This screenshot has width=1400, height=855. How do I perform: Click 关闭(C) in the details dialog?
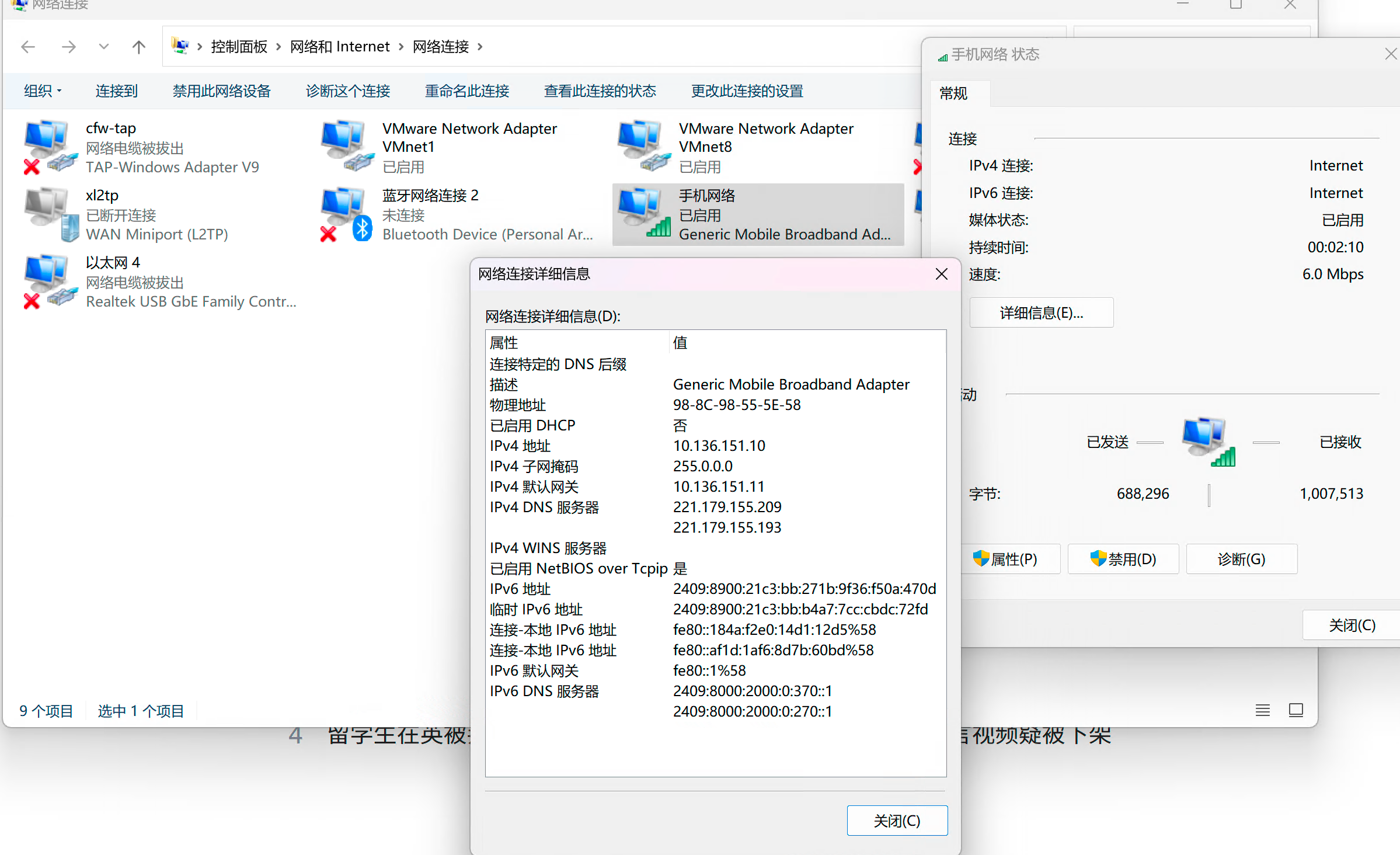(897, 820)
